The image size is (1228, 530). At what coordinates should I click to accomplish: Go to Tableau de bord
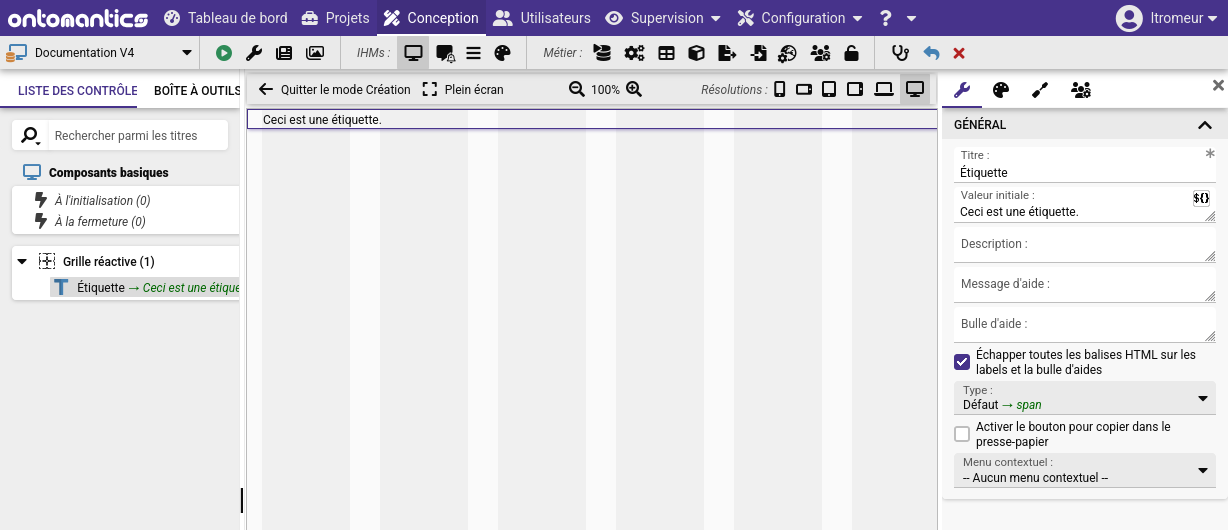226,18
